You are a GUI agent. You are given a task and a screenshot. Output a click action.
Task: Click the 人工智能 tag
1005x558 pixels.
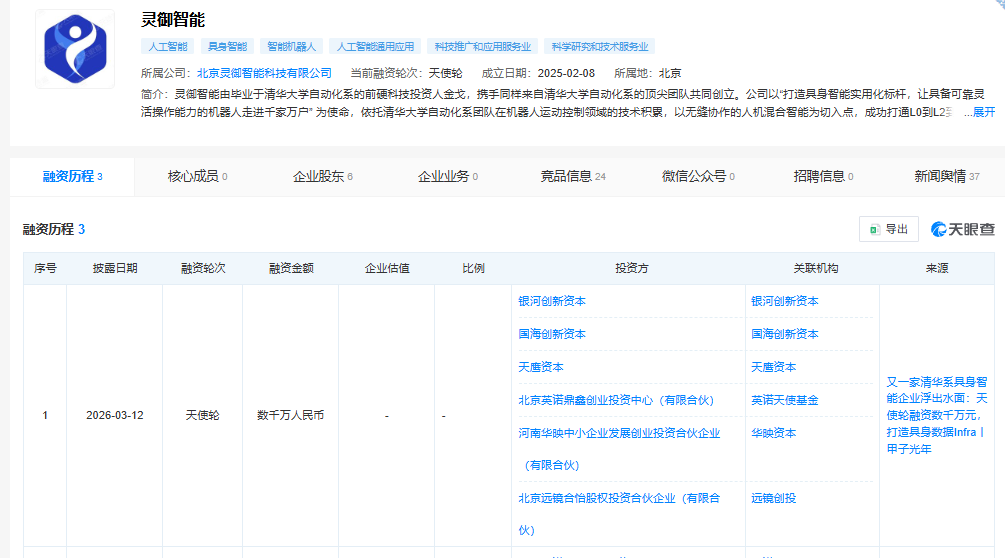167,46
